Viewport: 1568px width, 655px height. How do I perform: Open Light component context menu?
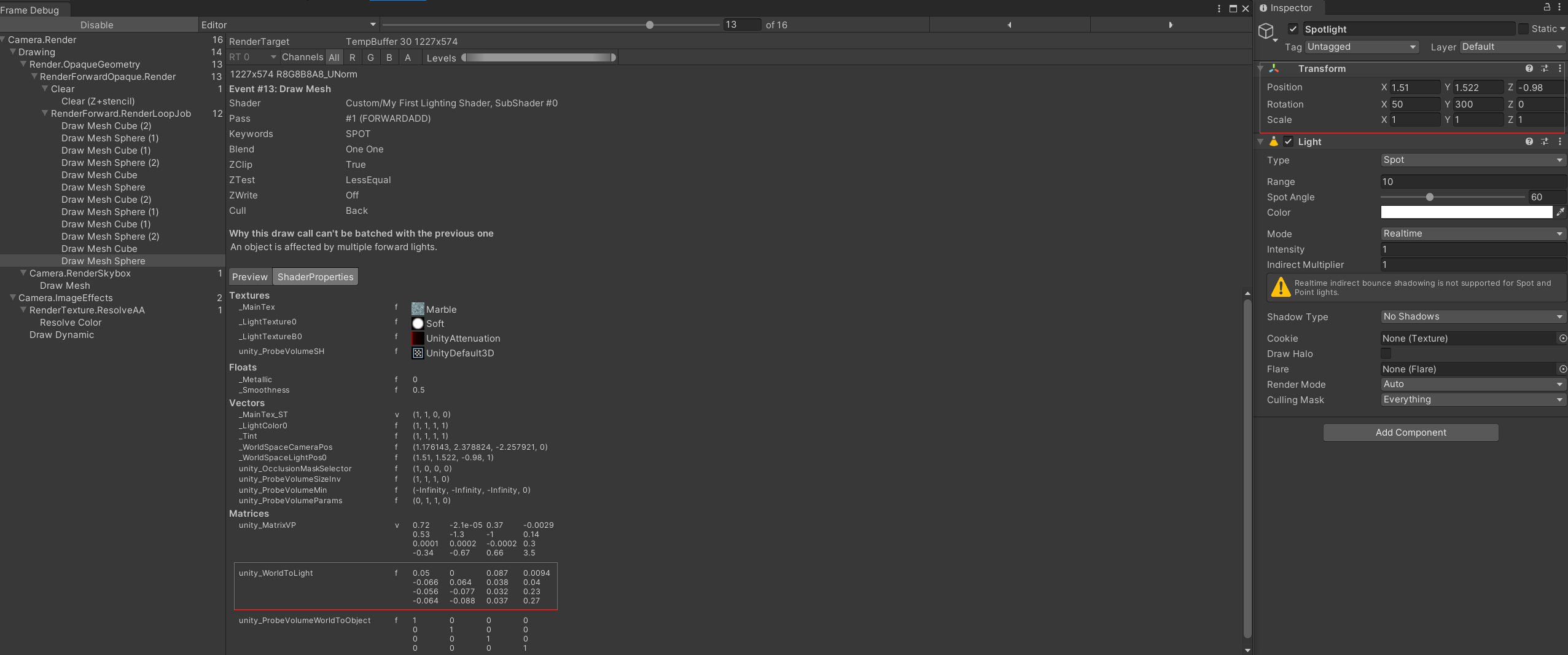(x=1560, y=141)
